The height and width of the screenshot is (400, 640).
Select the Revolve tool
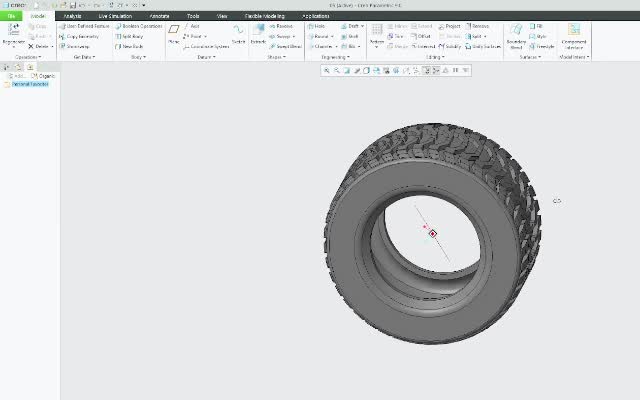[281, 26]
